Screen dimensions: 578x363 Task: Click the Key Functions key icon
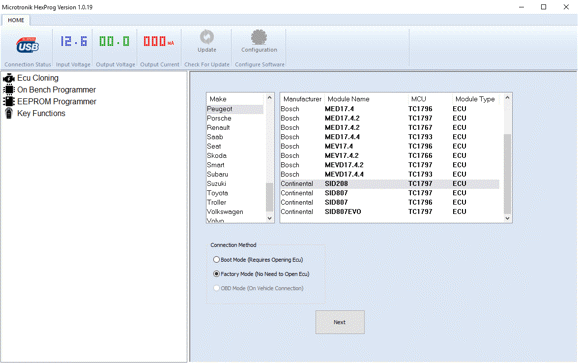8,113
